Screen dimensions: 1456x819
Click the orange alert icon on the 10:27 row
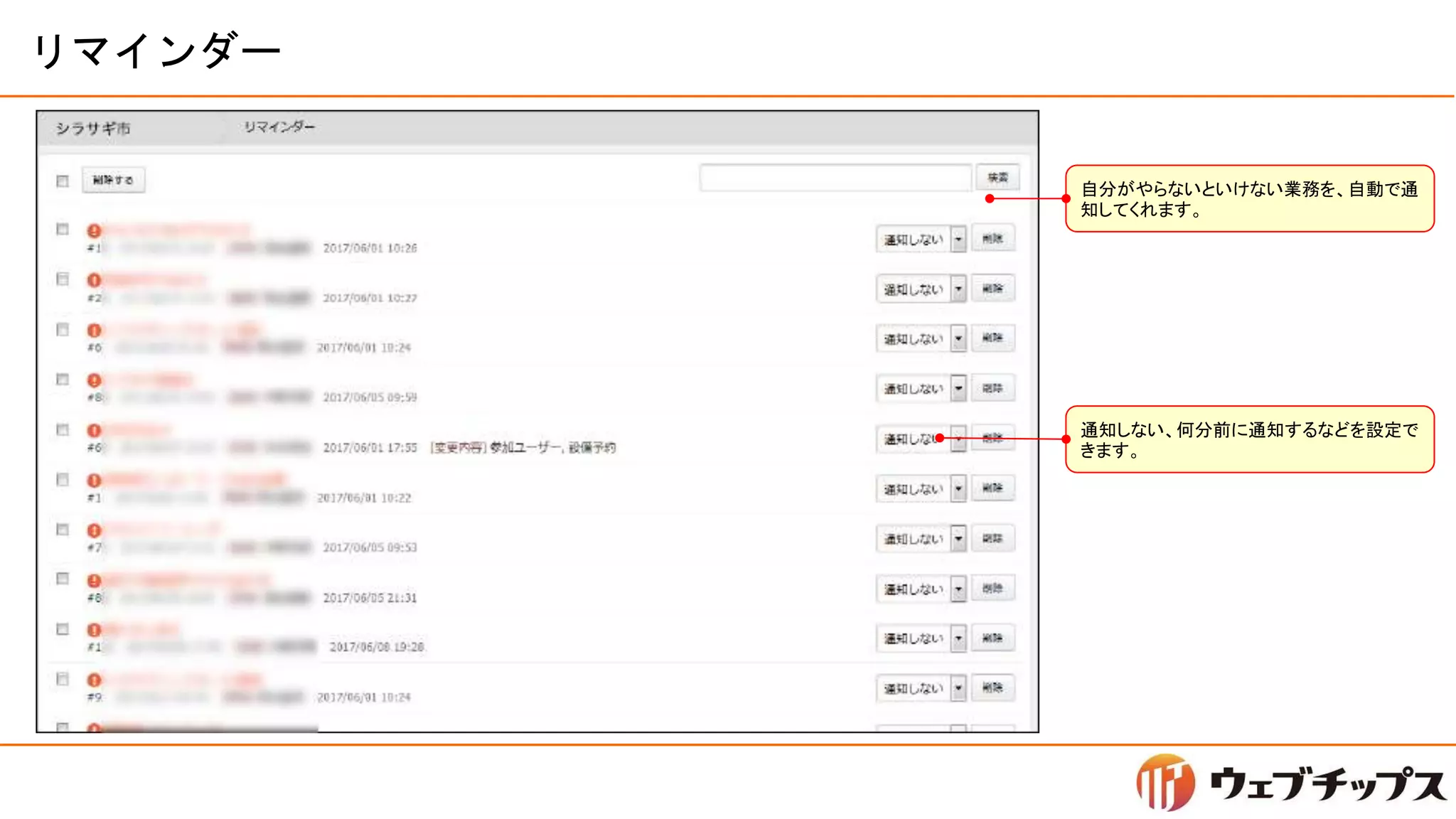pos(94,280)
